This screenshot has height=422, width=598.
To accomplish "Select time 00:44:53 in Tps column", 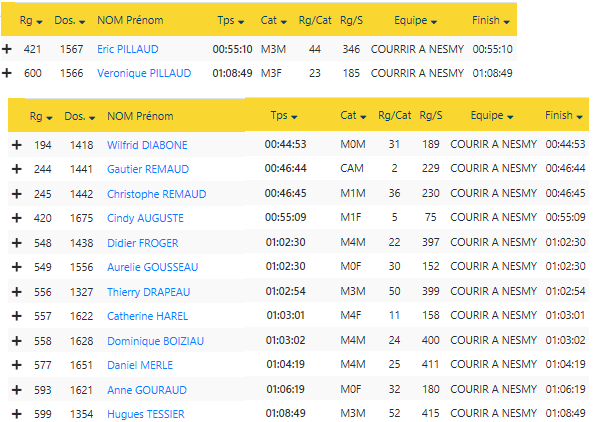I will click(286, 144).
